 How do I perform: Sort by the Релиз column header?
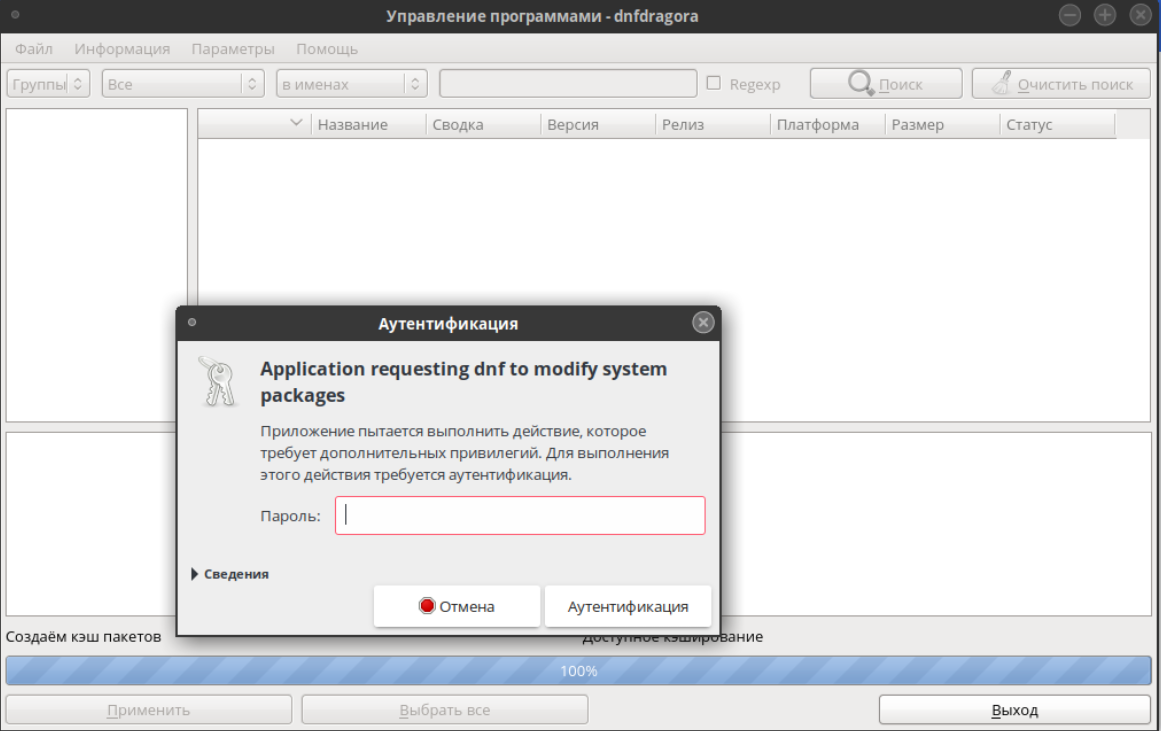point(712,124)
